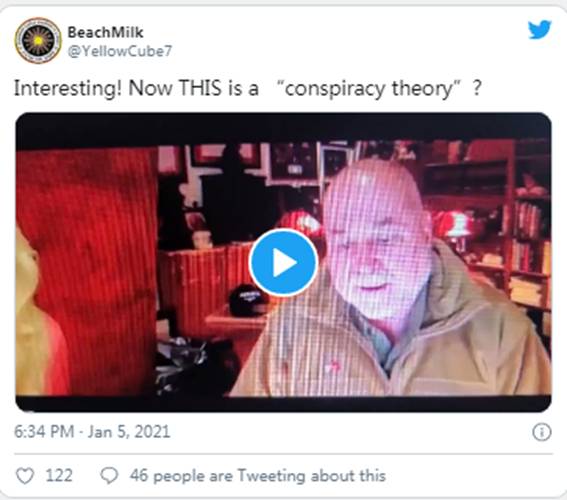Open the tweet info icon
The width and height of the screenshot is (567, 500).
(x=542, y=432)
